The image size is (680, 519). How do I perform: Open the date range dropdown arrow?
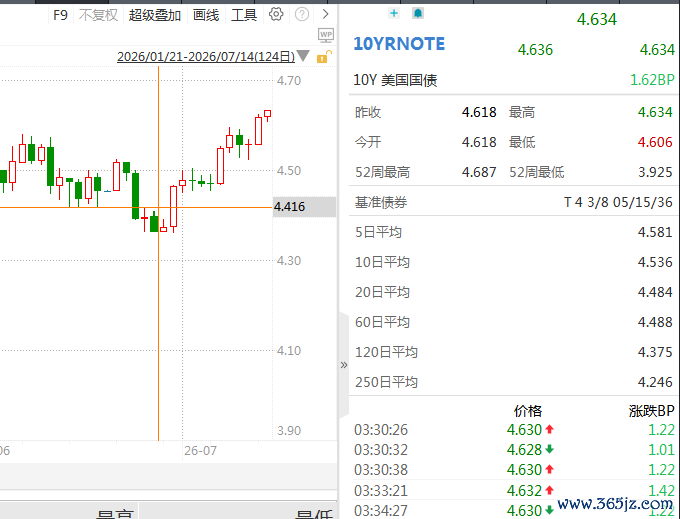coord(303,56)
